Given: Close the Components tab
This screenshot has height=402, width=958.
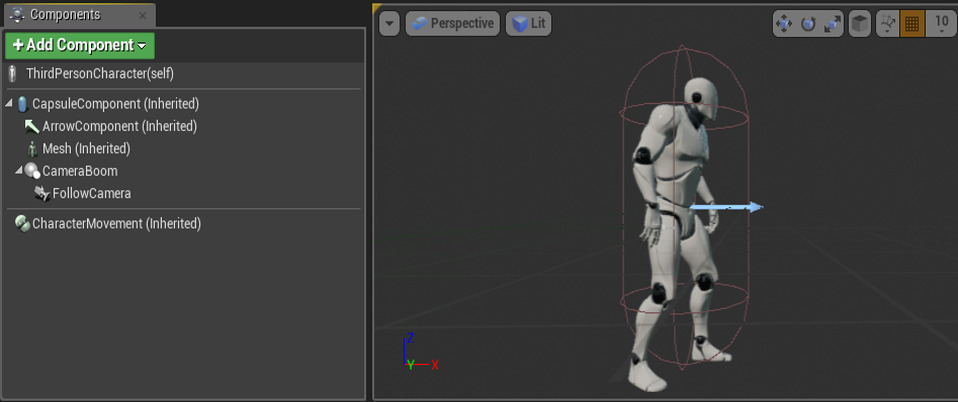Looking at the screenshot, I should pos(142,16).
